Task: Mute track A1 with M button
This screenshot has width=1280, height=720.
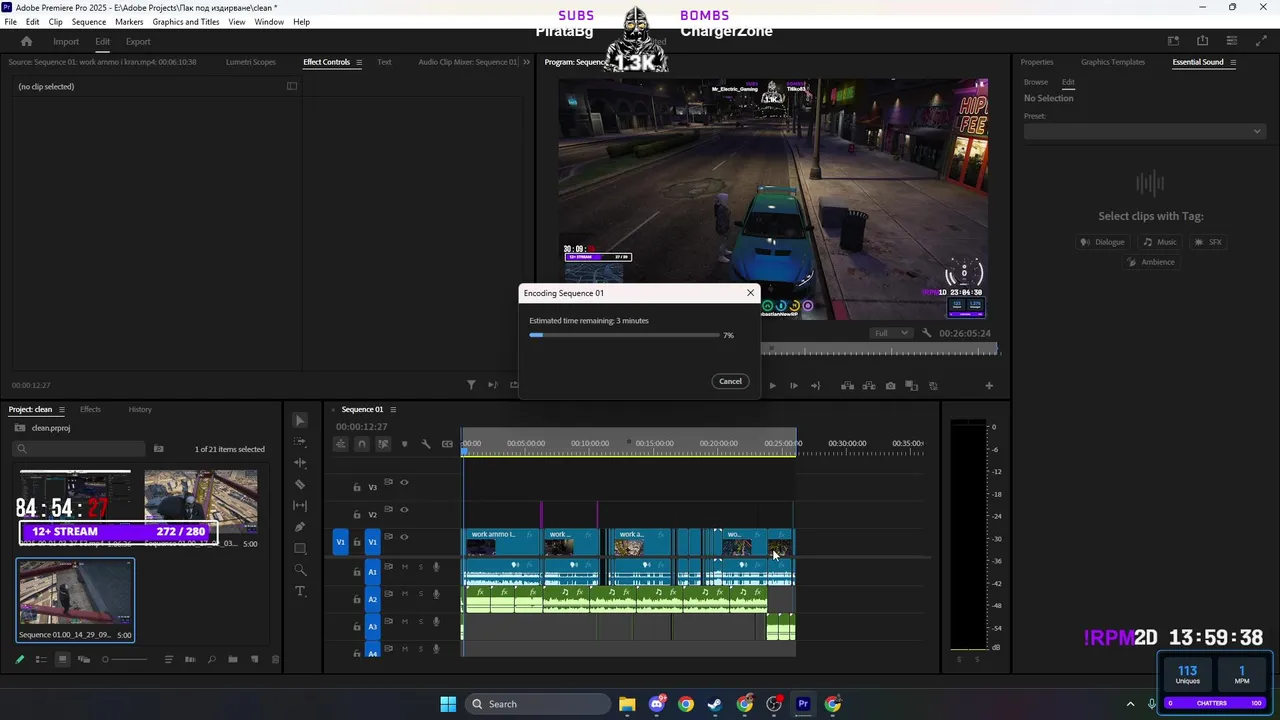Action: (405, 567)
